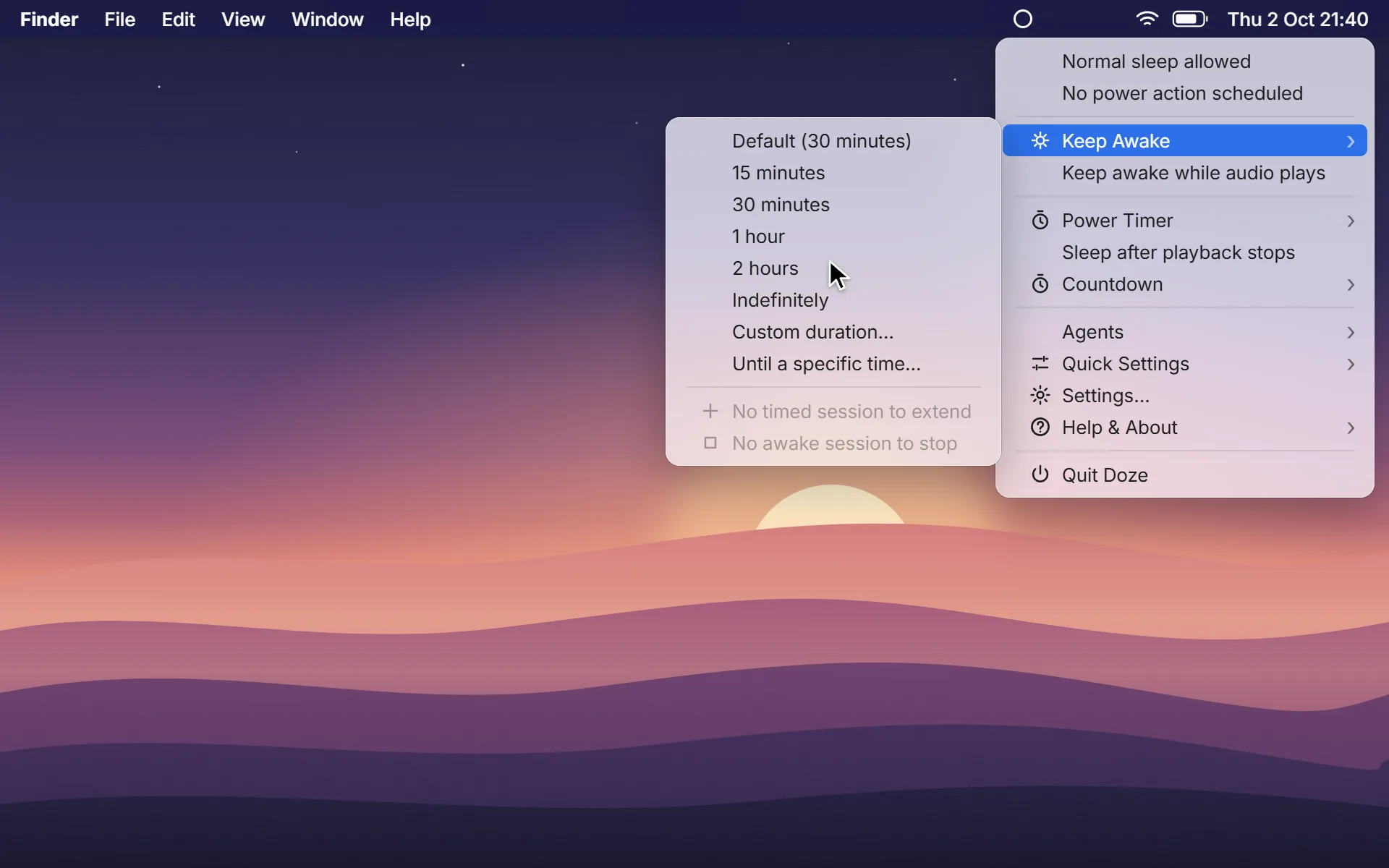Screen dimensions: 1389x868
Task: Choose Default (30 minutes) duration
Action: coord(833,140)
